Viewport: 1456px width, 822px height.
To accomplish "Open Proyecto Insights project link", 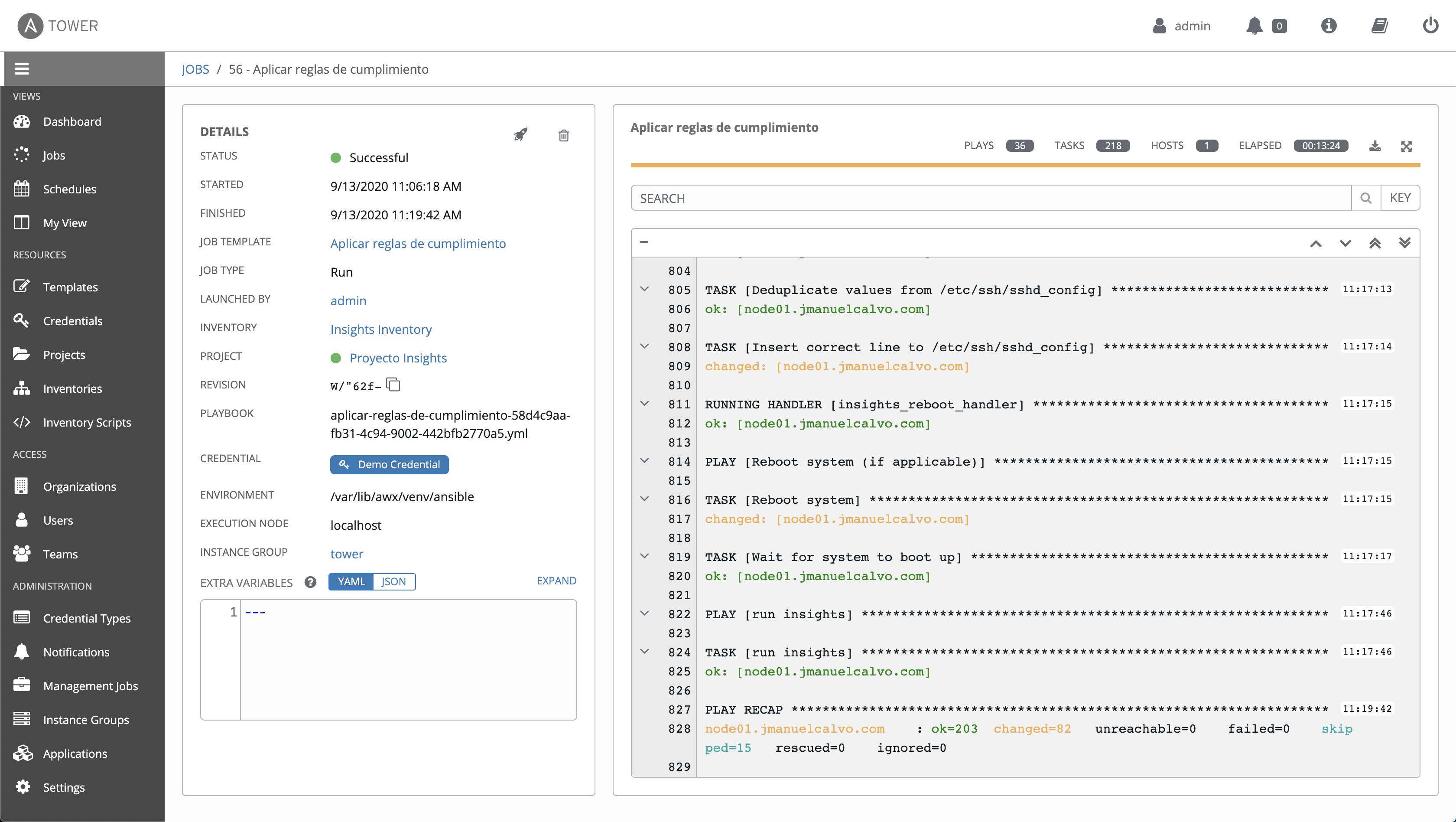I will (398, 359).
